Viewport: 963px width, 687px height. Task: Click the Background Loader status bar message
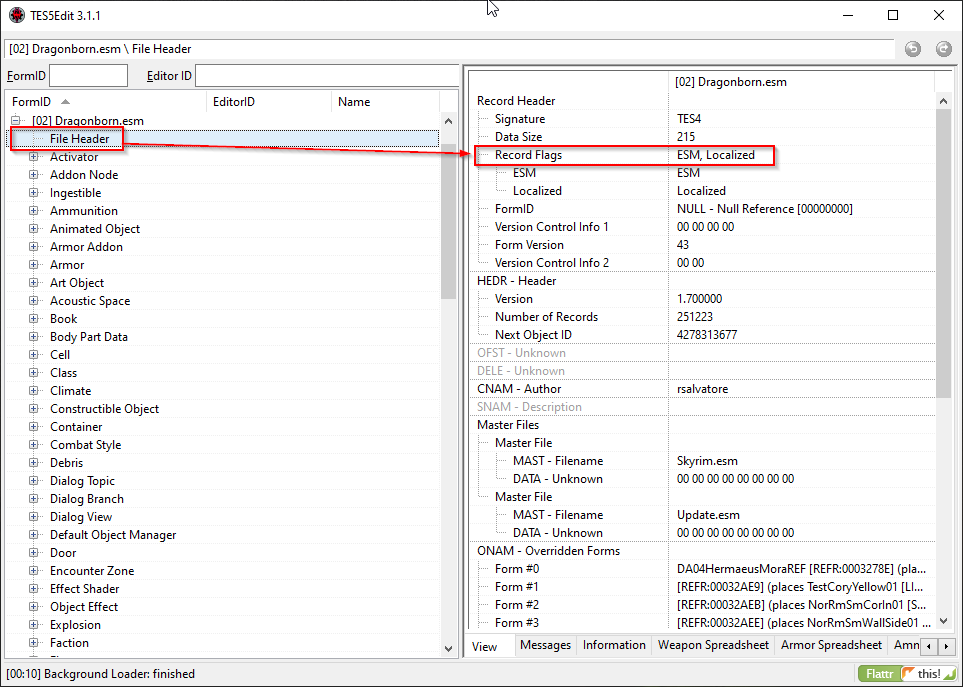tap(101, 673)
